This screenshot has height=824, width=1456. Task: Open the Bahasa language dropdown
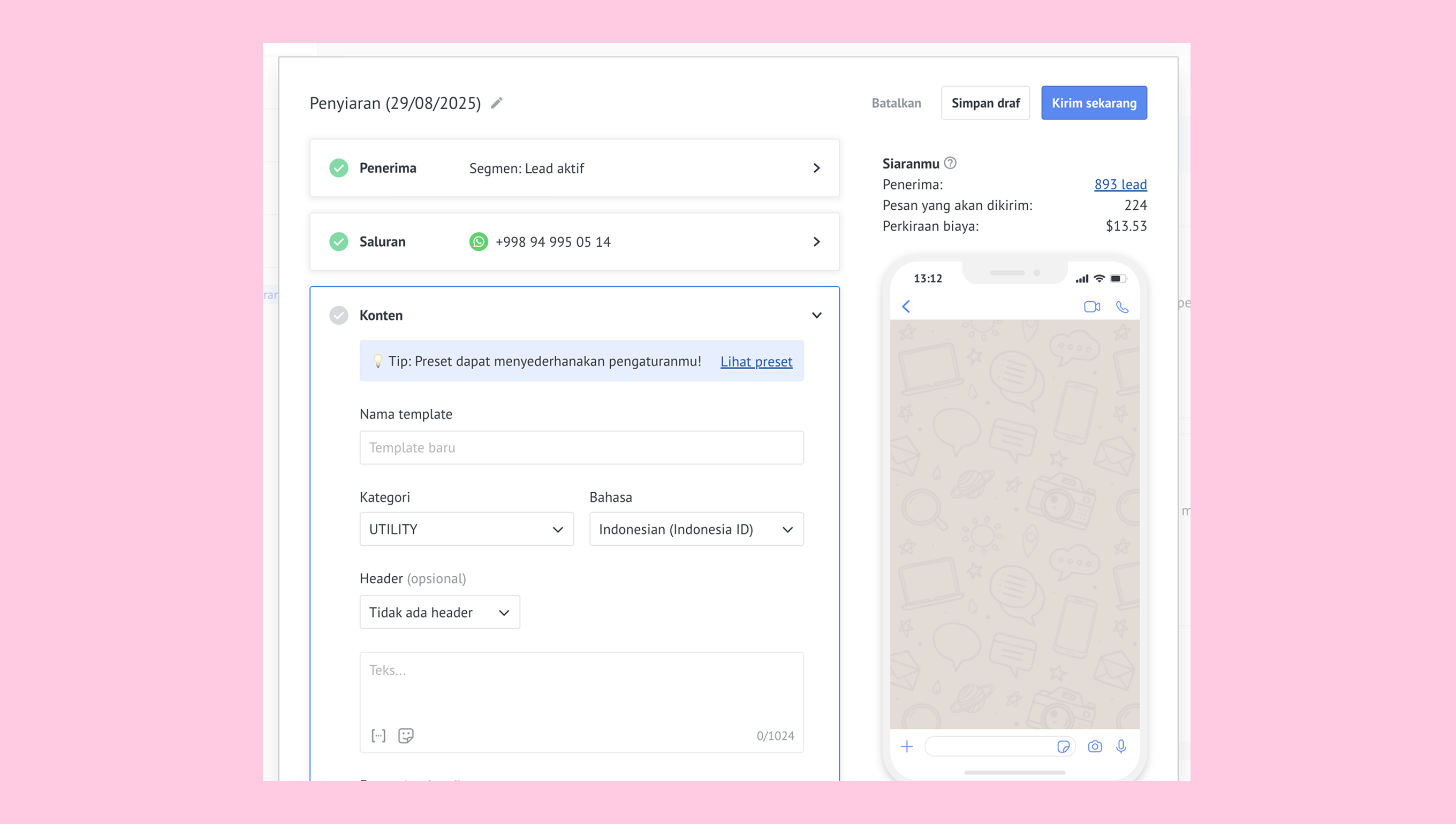pos(696,529)
